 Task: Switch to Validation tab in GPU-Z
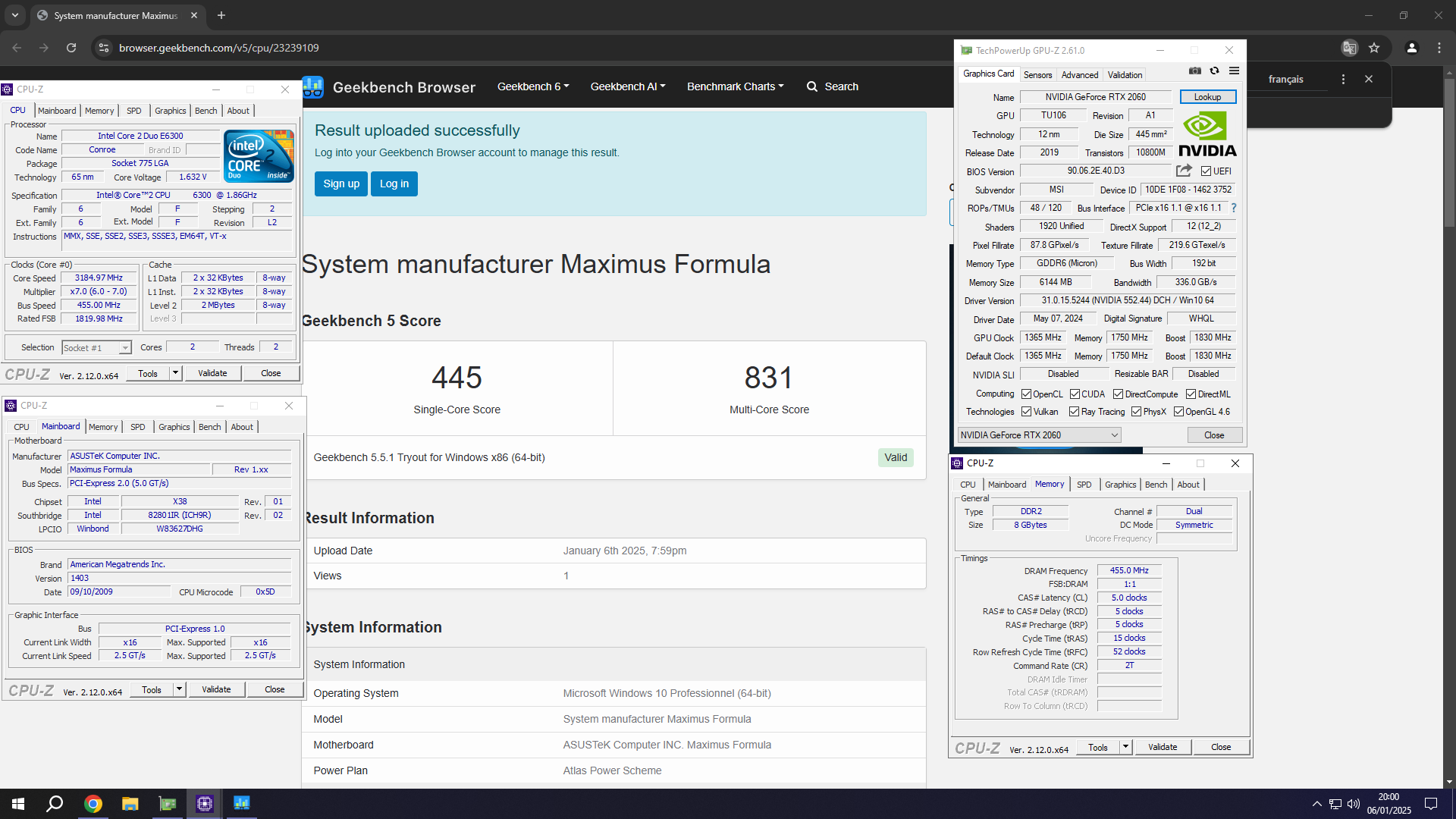1125,75
